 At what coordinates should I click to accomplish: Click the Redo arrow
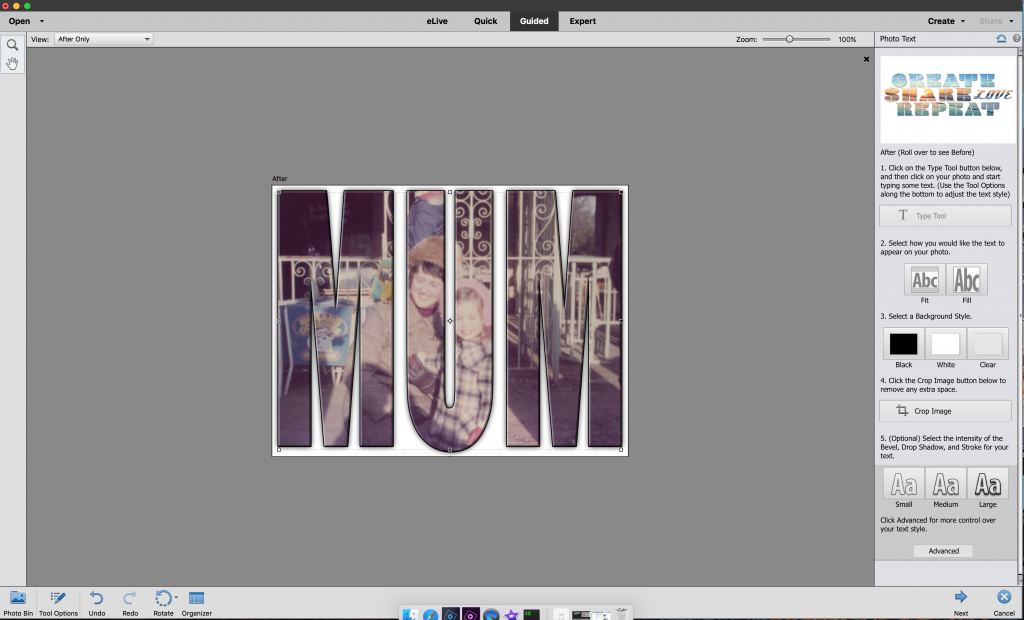tap(130, 603)
